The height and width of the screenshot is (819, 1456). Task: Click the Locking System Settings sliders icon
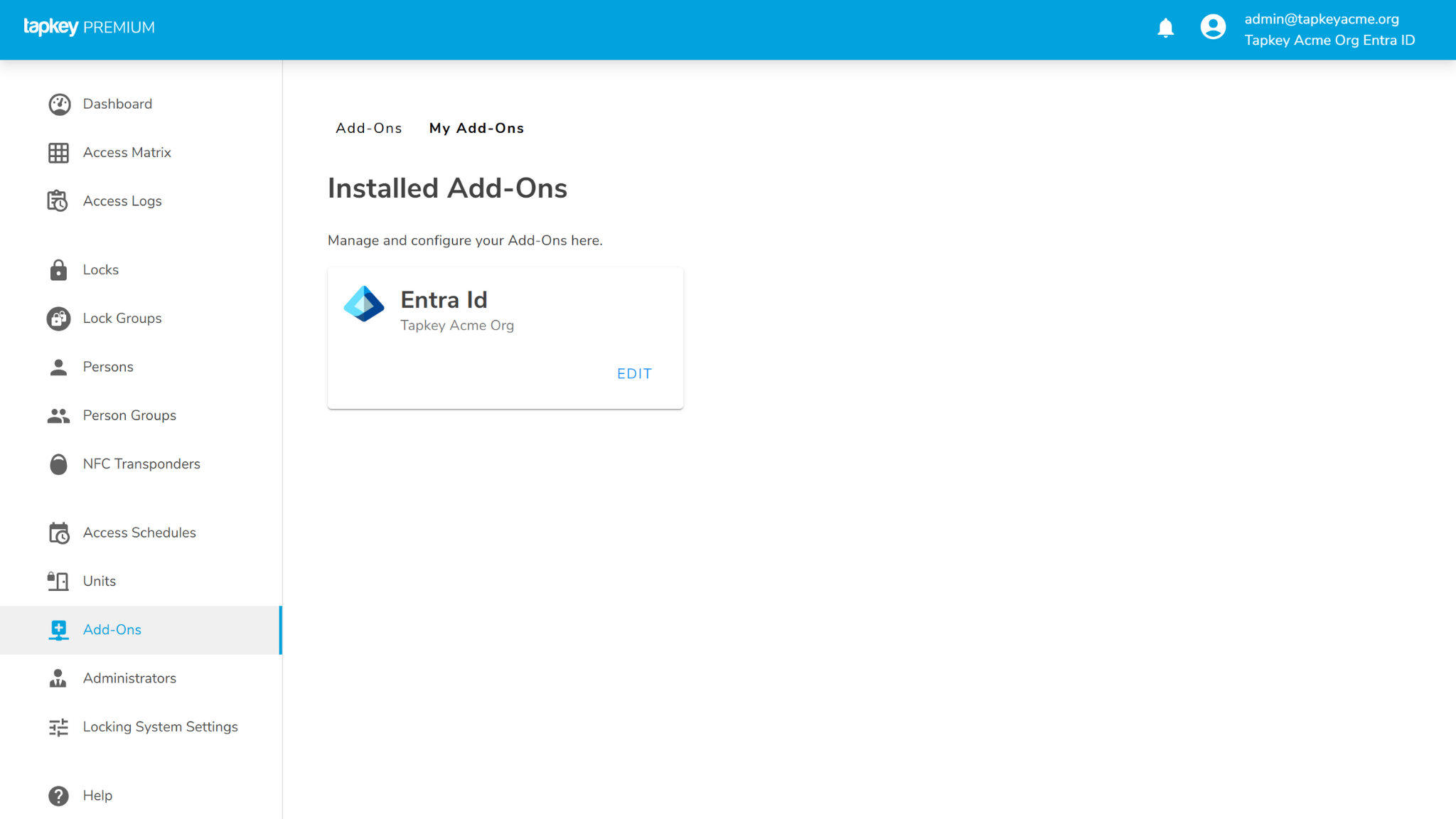point(58,727)
